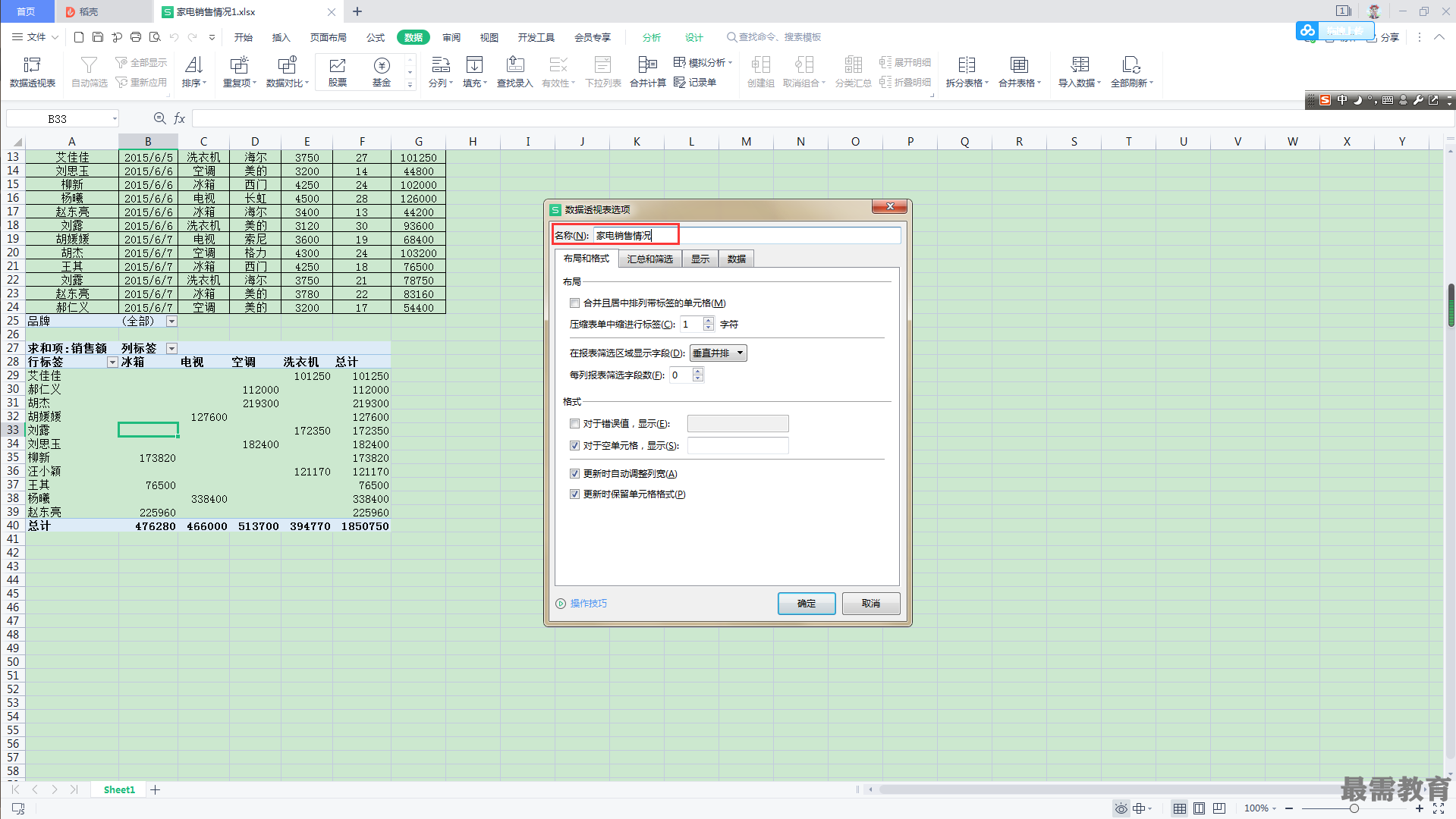Select the Sheet1 tab

[119, 789]
